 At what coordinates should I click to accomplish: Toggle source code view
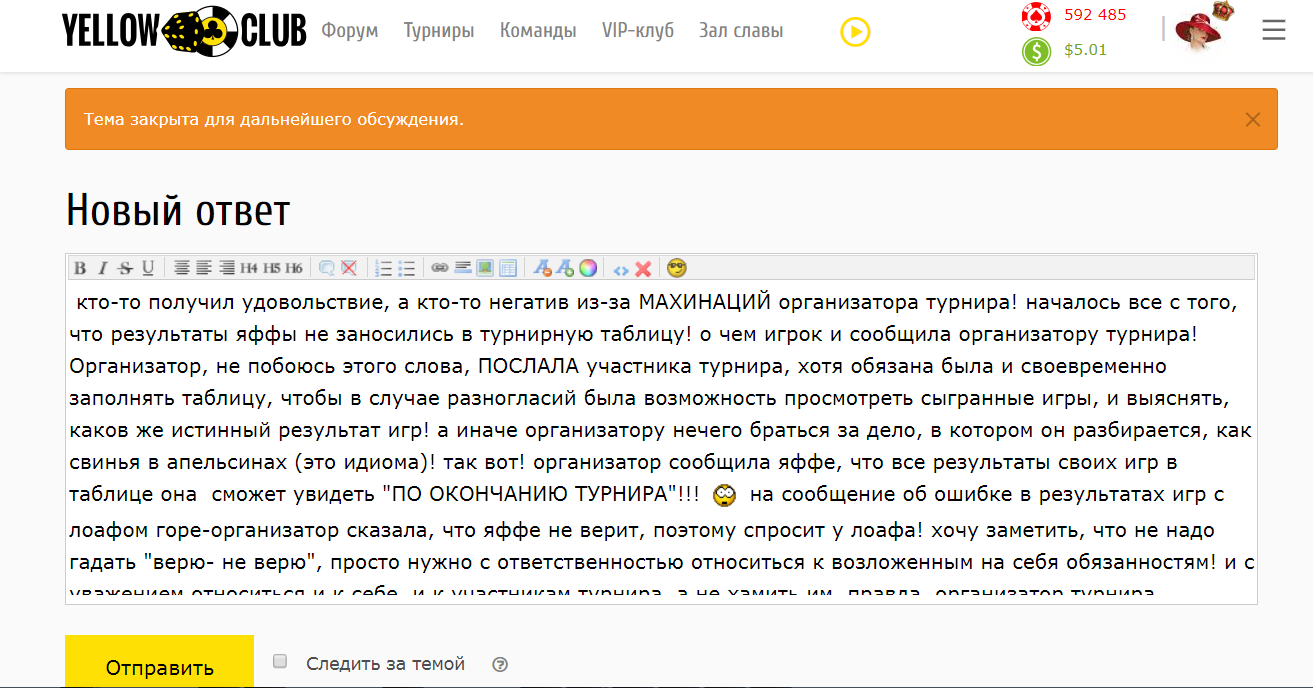tap(621, 269)
